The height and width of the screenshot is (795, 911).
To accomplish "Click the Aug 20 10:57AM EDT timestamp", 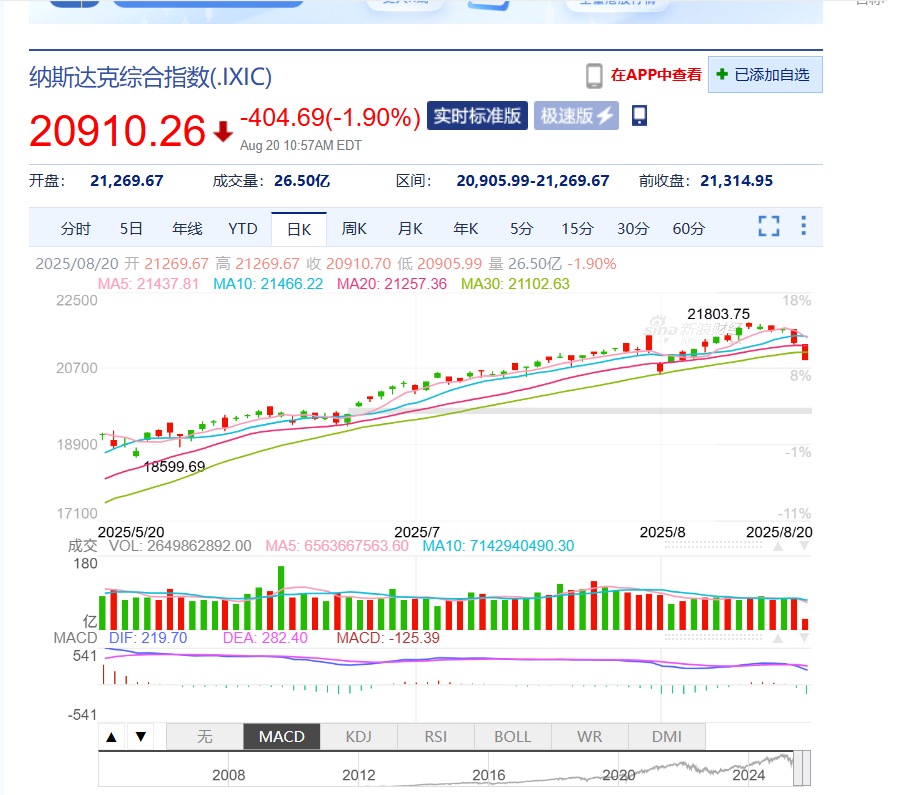I will 301,145.
